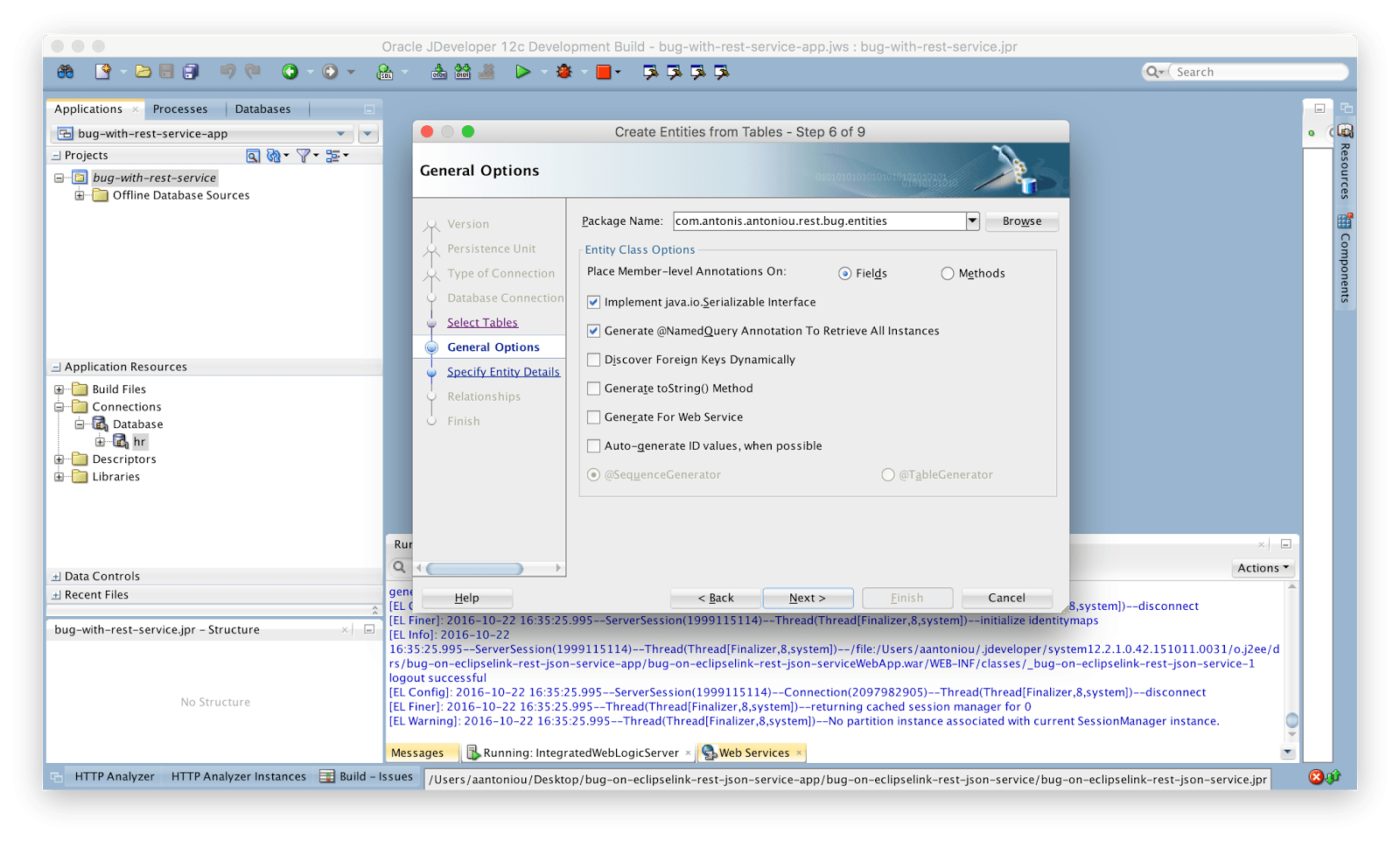This screenshot has height=841, width=1400.
Task: Open the Package Name dropdown arrow
Action: 972,221
